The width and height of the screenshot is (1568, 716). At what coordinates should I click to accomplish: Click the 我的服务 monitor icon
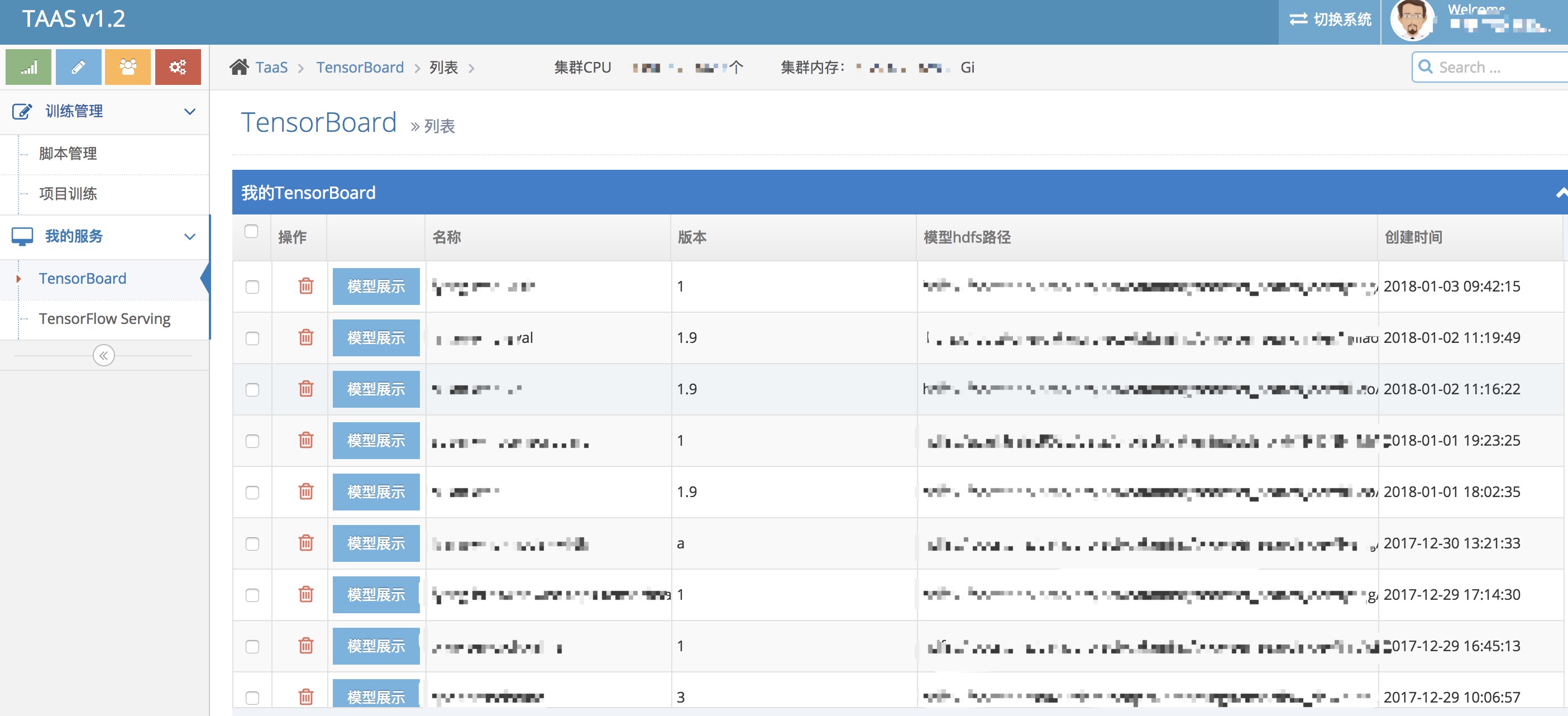22,236
